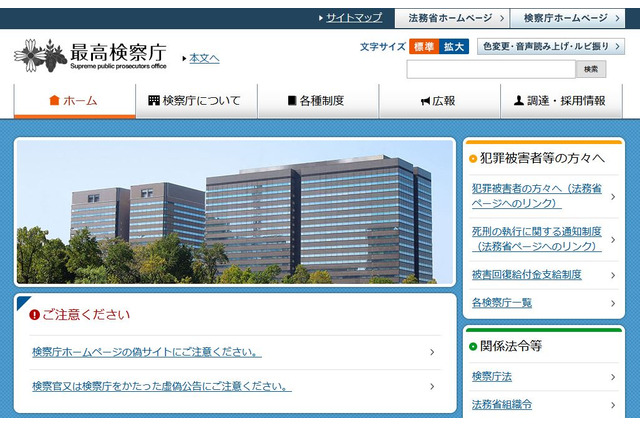Open 検察官又は検察庁をかたった虚偽公告 warning link
This screenshot has width=640, height=426.
[162, 386]
